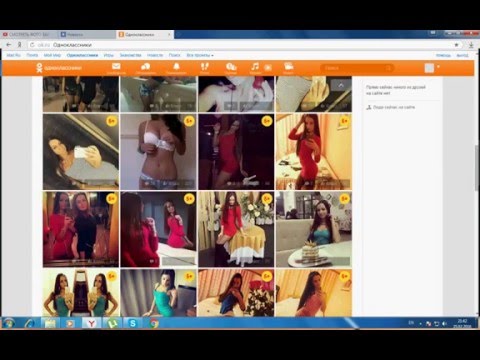Open 'Поиск' link in Mail.Ru bar
This screenshot has width=480, height=360.
tap(175, 55)
